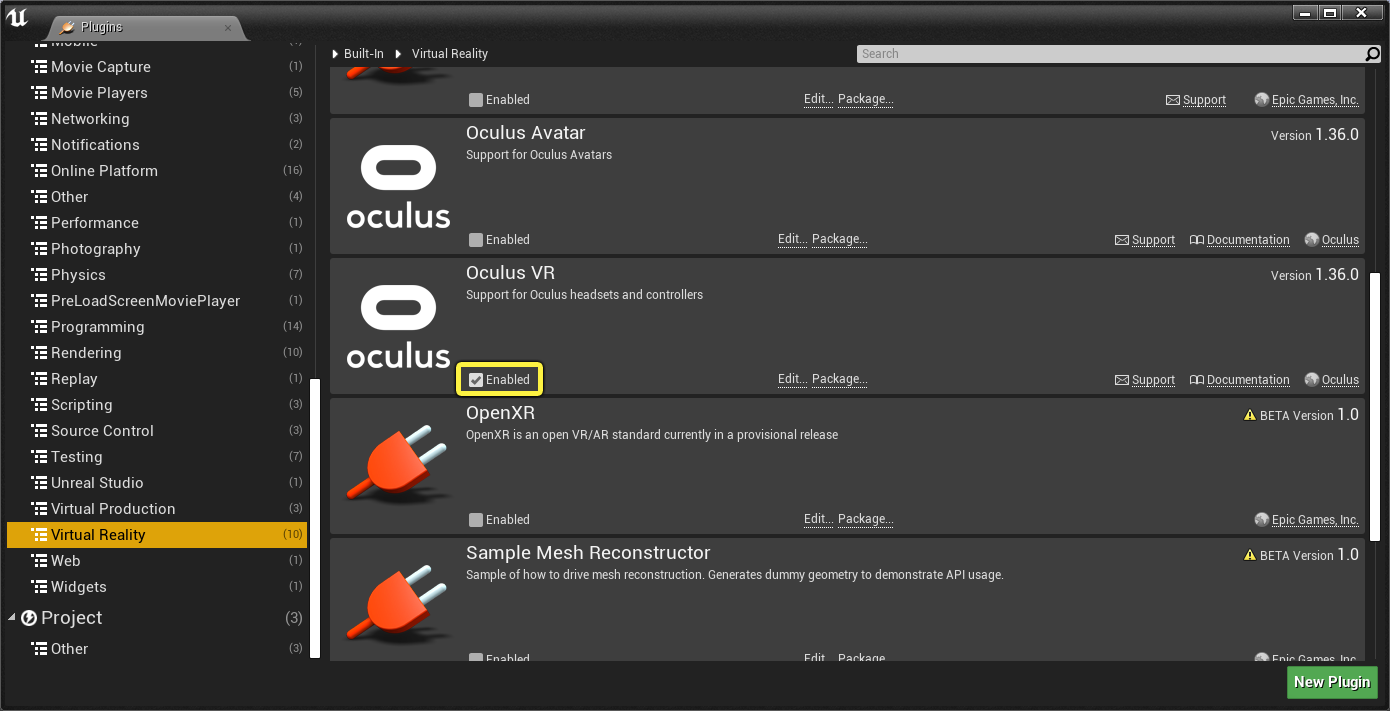The image size is (1390, 711).
Task: Click the list icon beside Unreal Studio
Action: pyautogui.click(x=39, y=483)
